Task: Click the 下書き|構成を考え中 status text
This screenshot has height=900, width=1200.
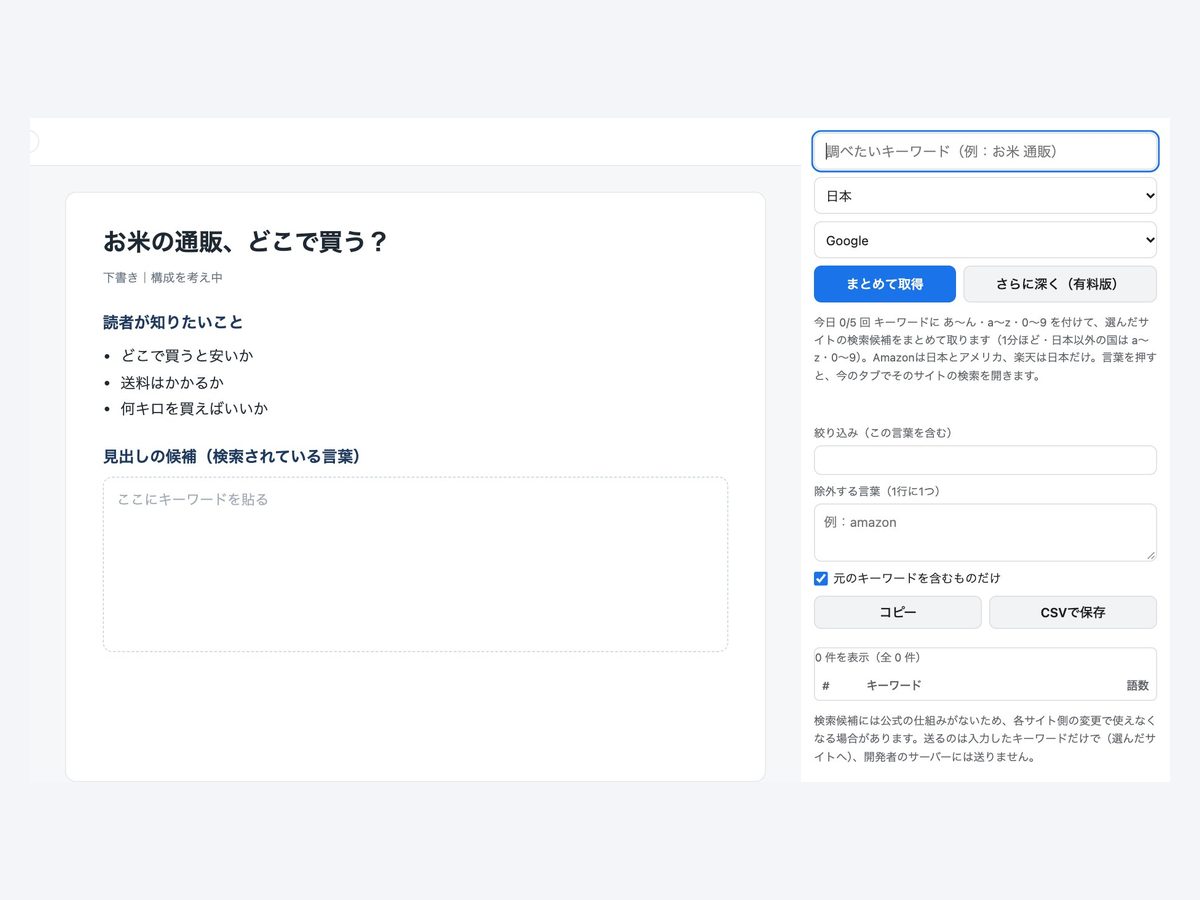Action: [163, 277]
